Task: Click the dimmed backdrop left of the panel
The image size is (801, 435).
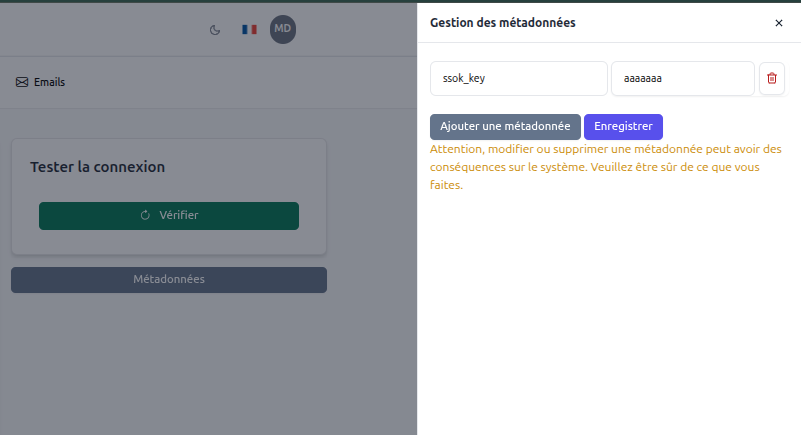Action: click(200, 370)
